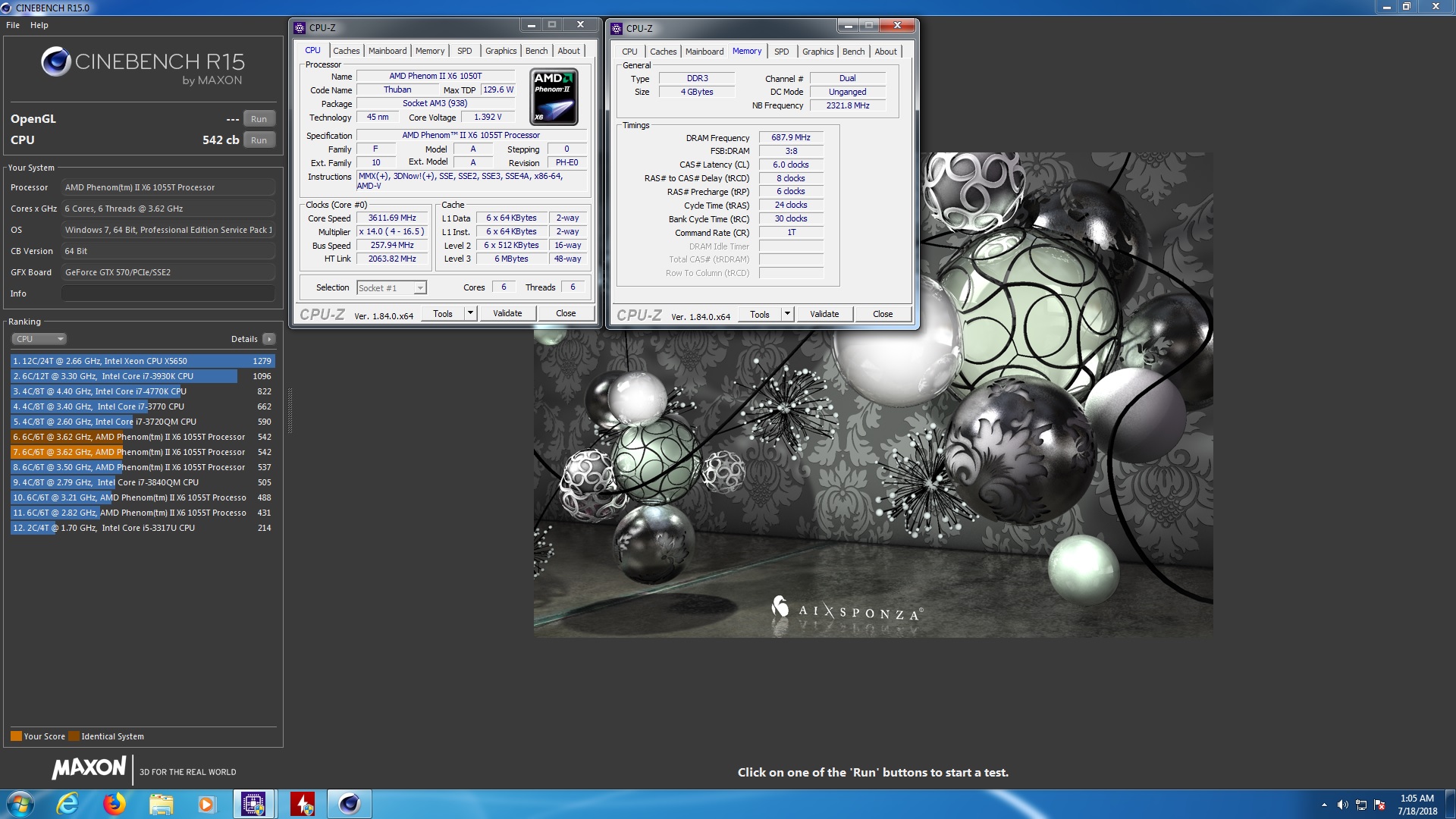Select ranking row 10 Phenom 3.21 GHz
The image size is (1456, 819).
pyautogui.click(x=143, y=497)
